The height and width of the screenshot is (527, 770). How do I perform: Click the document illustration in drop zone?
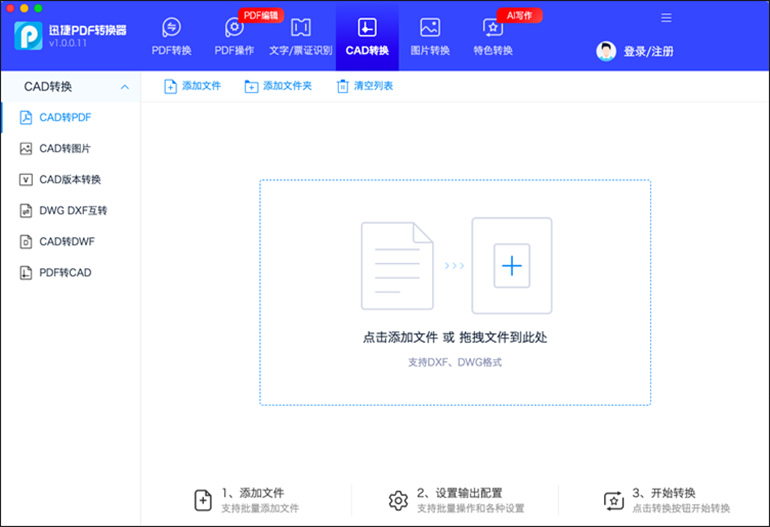tap(397, 266)
